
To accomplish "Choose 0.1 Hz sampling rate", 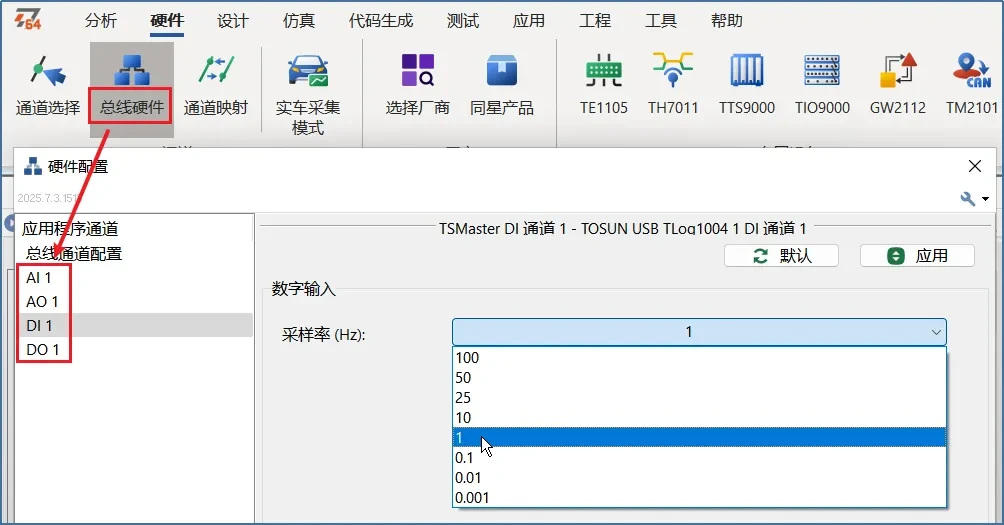I will [x=699, y=458].
